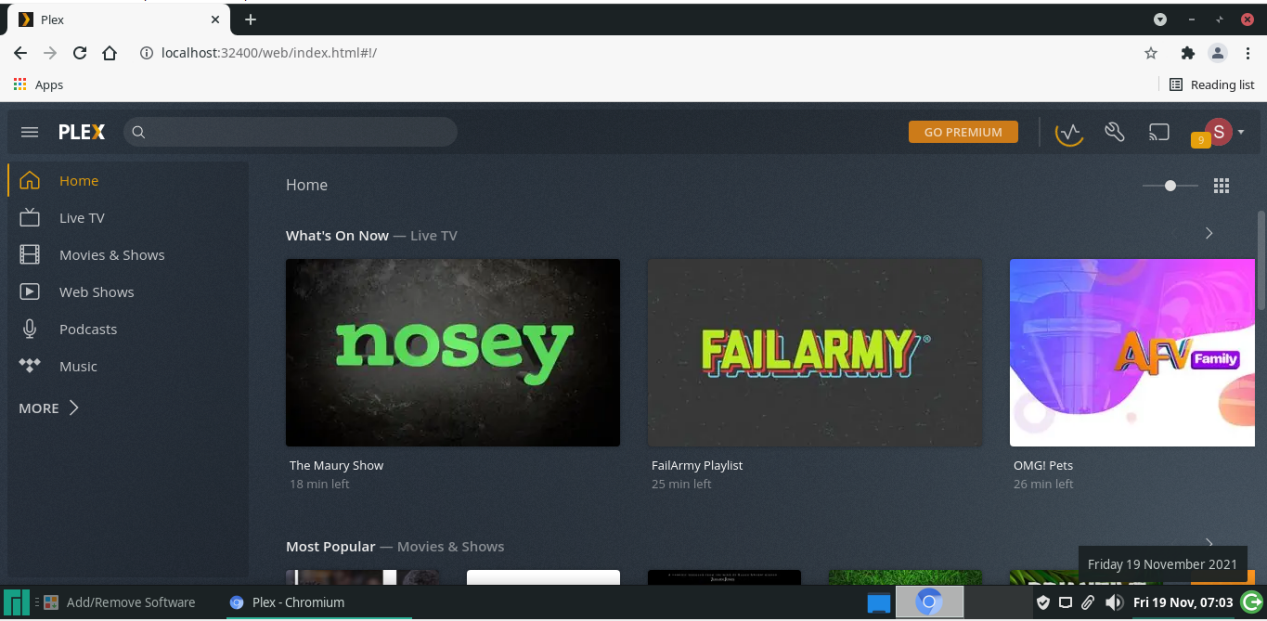Open the volume speaker tray icon
The height and width of the screenshot is (621, 1267).
point(1114,602)
